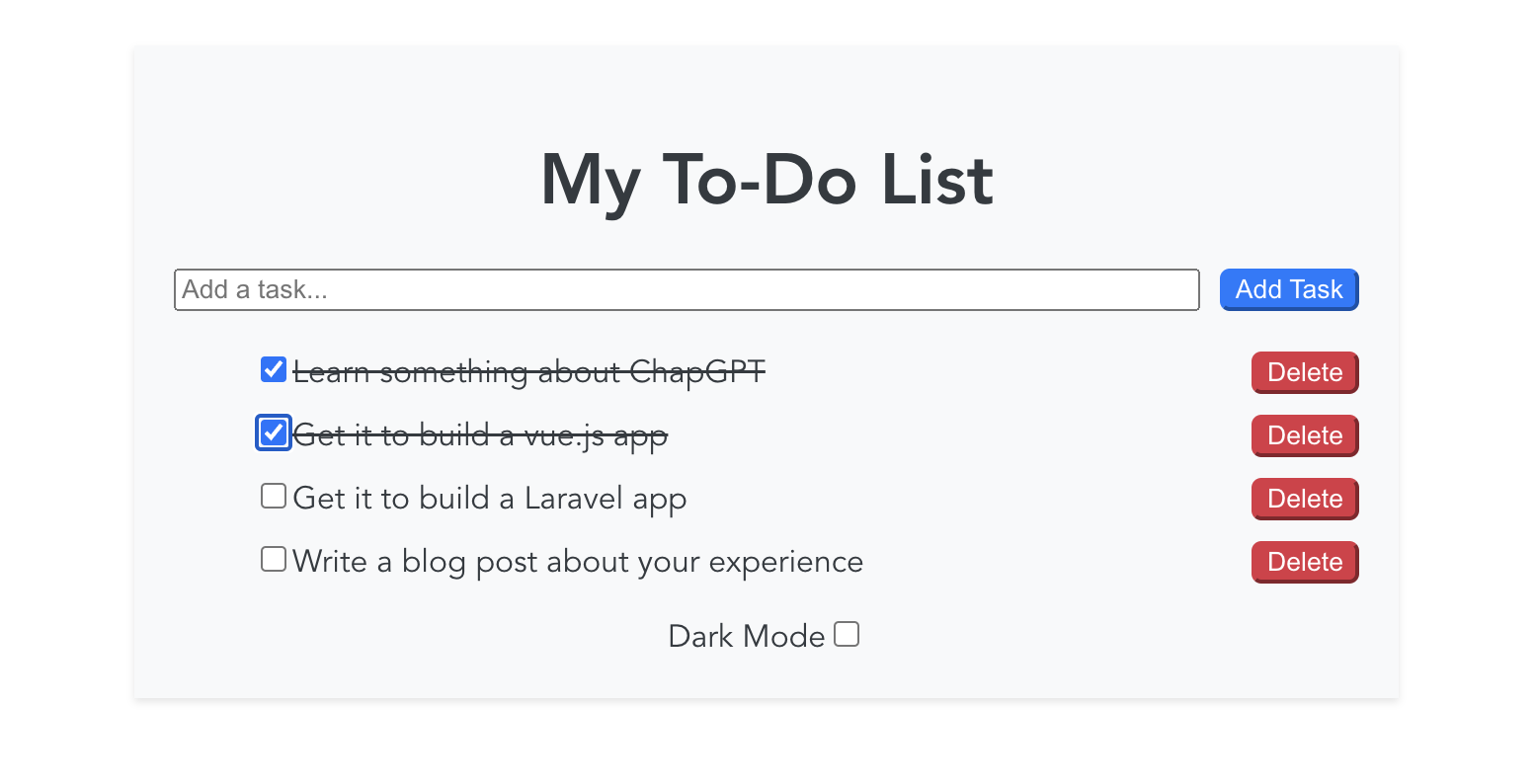1535x784 pixels.
Task: Click the 'Get it to build a Laravel app' text
Action: [x=489, y=499]
